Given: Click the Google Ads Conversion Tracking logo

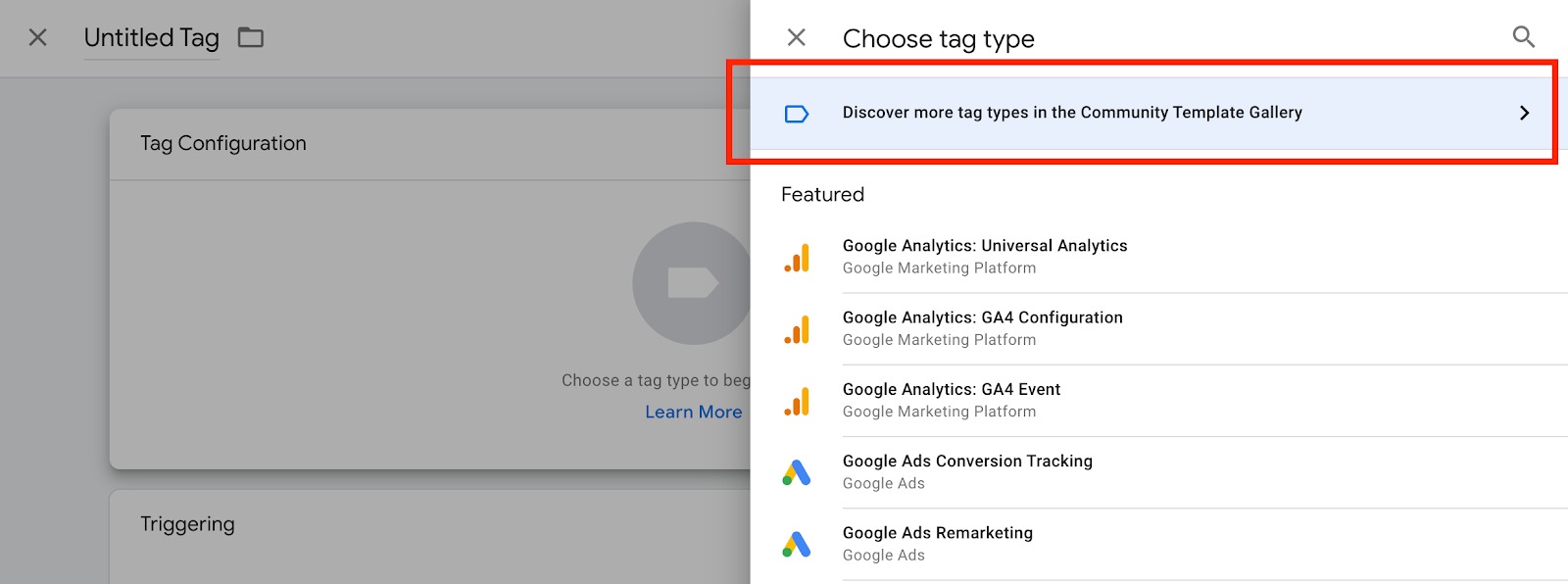Looking at the screenshot, I should coord(797,472).
